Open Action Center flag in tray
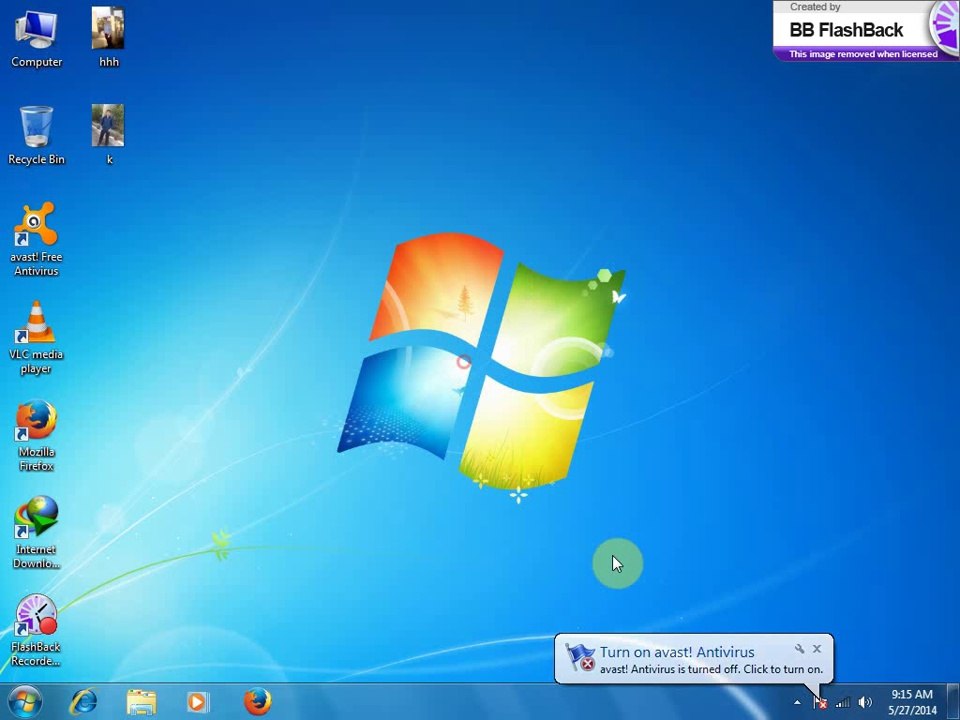 [x=820, y=702]
